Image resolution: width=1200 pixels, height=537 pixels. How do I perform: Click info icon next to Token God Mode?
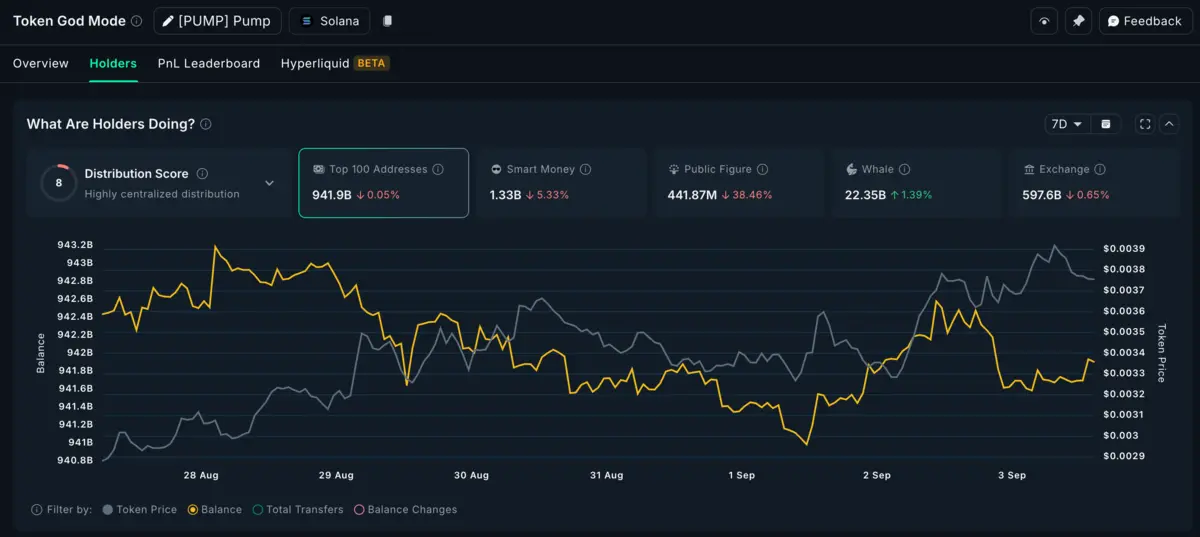(x=137, y=21)
